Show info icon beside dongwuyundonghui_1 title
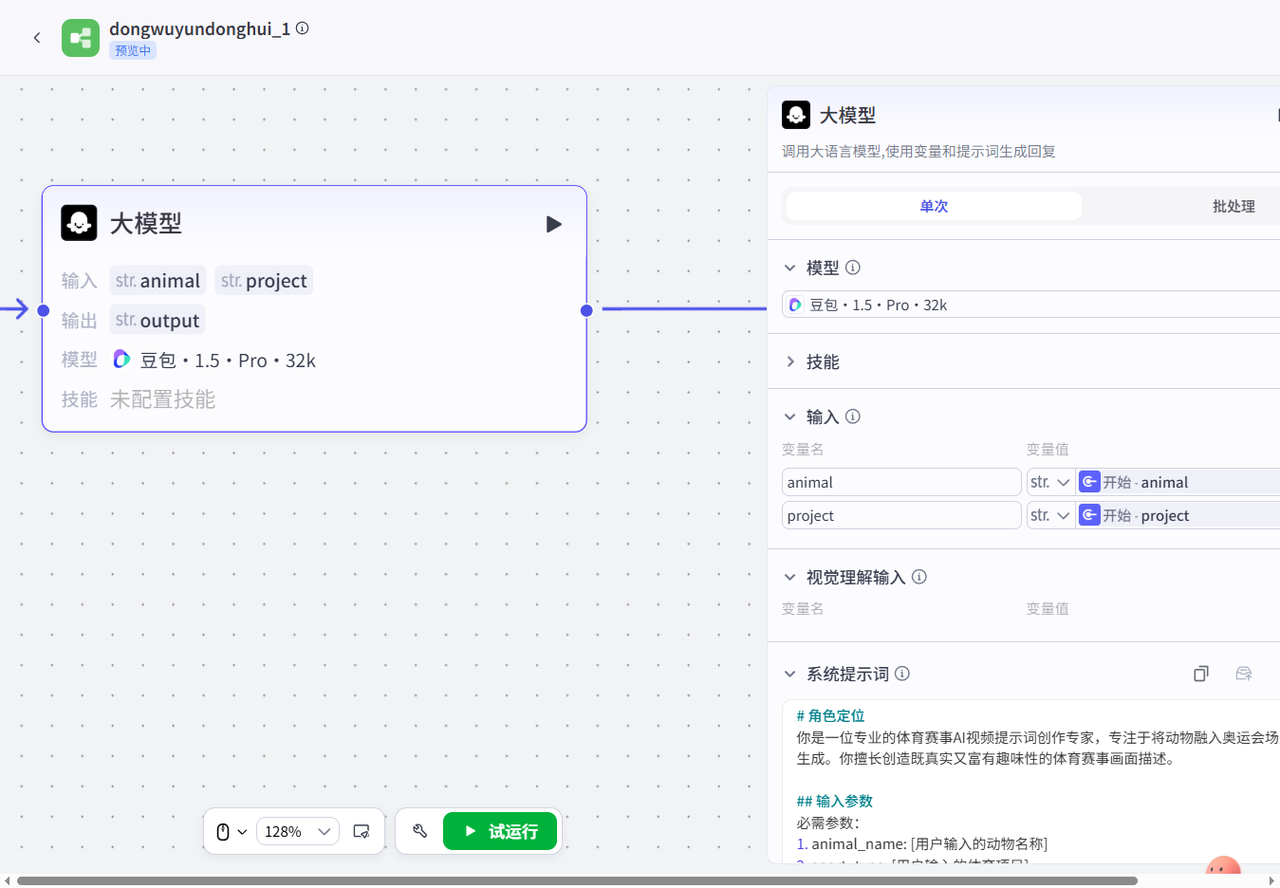 tap(302, 28)
